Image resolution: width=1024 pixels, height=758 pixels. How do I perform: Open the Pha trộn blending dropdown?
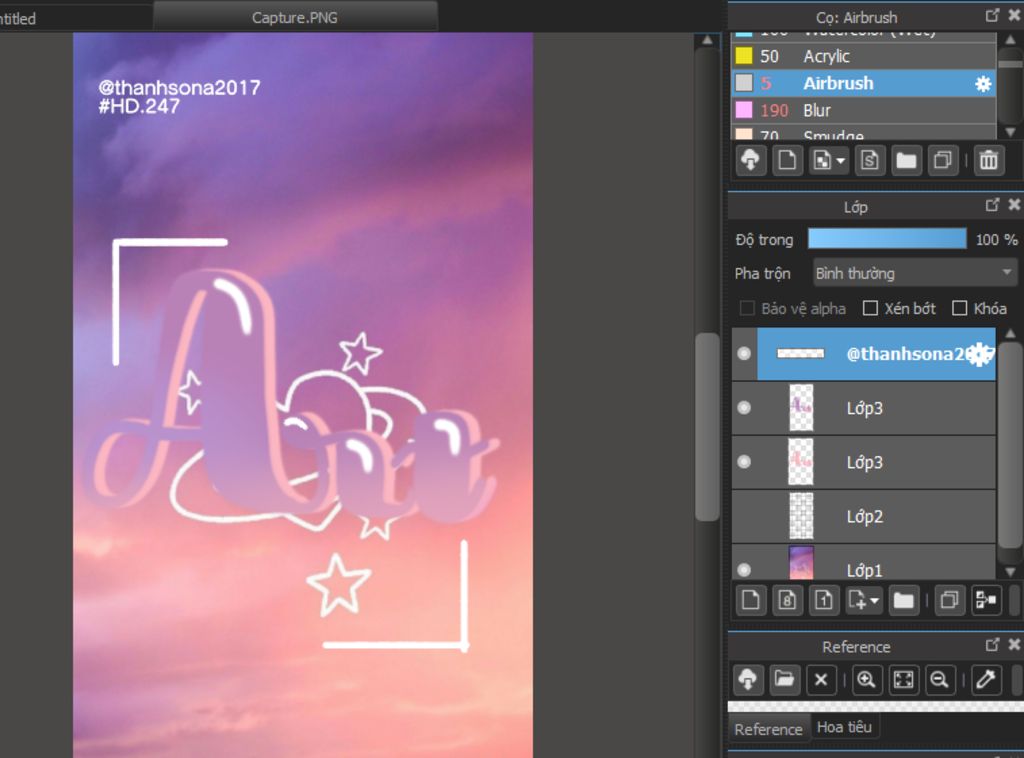coord(915,273)
